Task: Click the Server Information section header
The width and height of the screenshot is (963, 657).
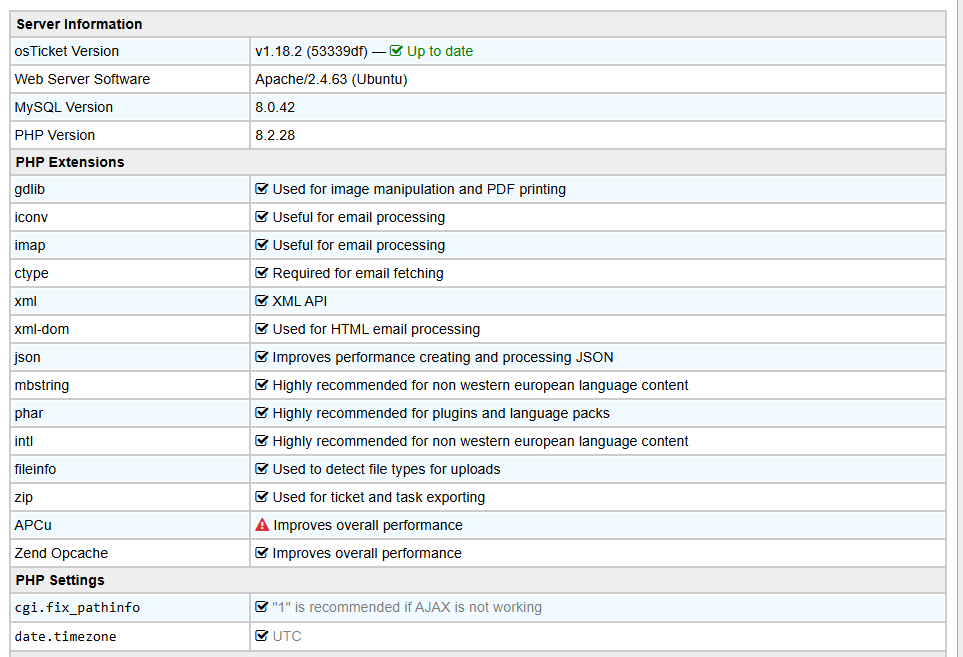Action: click(478, 24)
